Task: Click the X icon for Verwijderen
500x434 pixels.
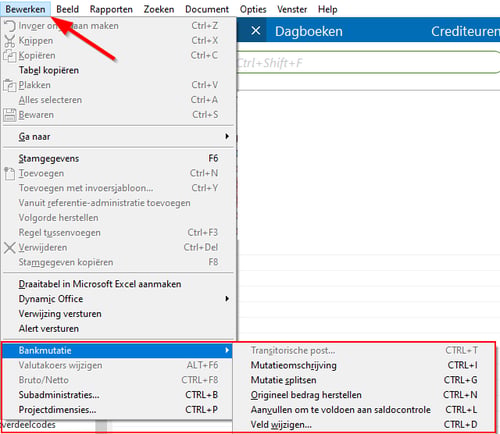Action: pyautogui.click(x=10, y=248)
